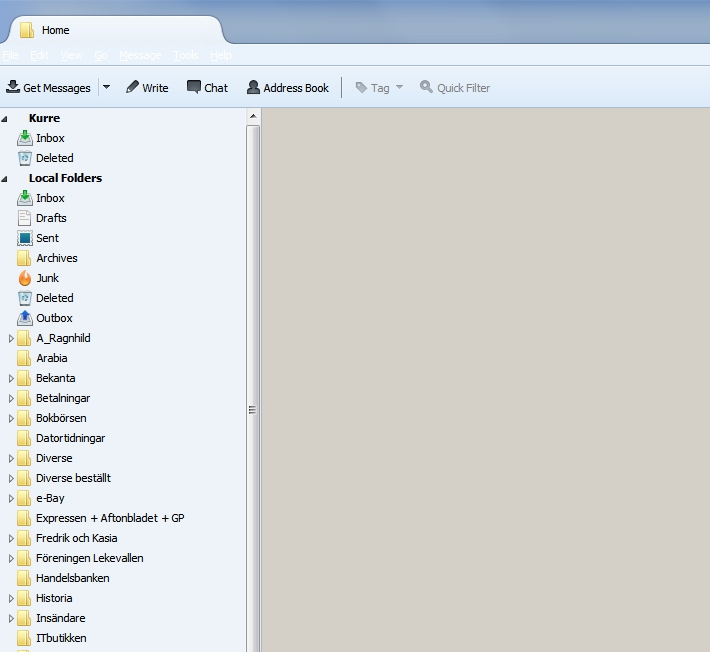Image resolution: width=710 pixels, height=652 pixels.
Task: Click the Drafts folder icon
Action: pos(25,218)
